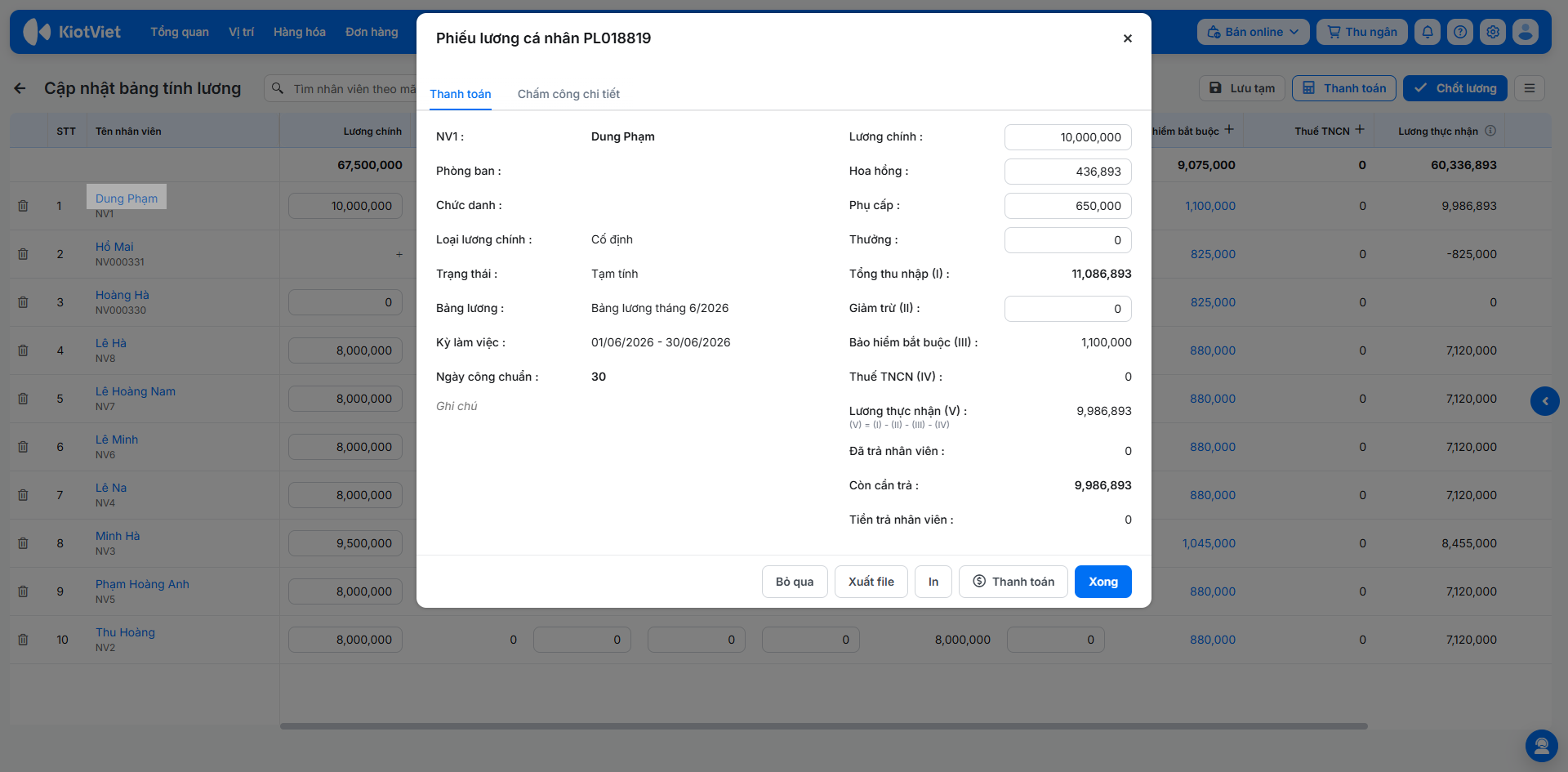Screen dimensions: 1568x772
Task: Open Đơn hàng menu
Action: [372, 32]
